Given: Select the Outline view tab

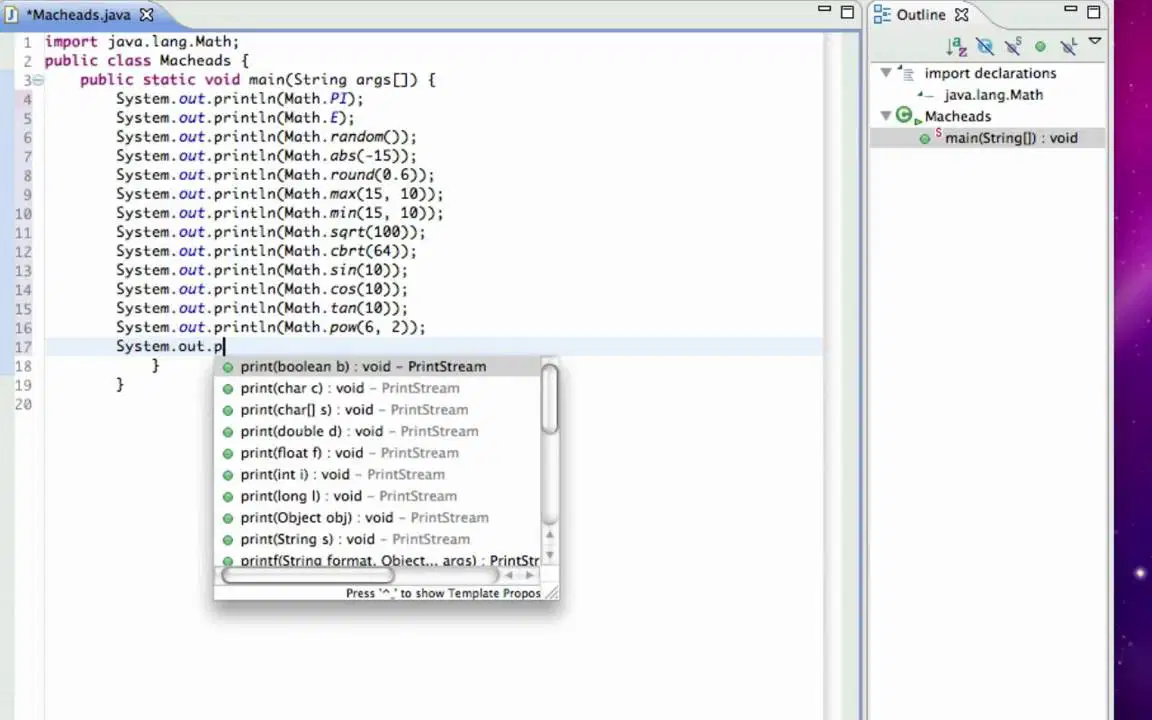Looking at the screenshot, I should pos(921,14).
